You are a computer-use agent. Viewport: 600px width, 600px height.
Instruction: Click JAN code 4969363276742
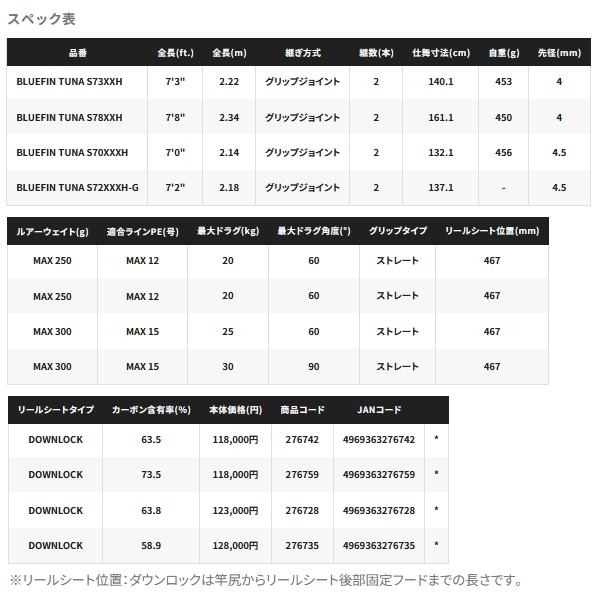click(x=378, y=440)
